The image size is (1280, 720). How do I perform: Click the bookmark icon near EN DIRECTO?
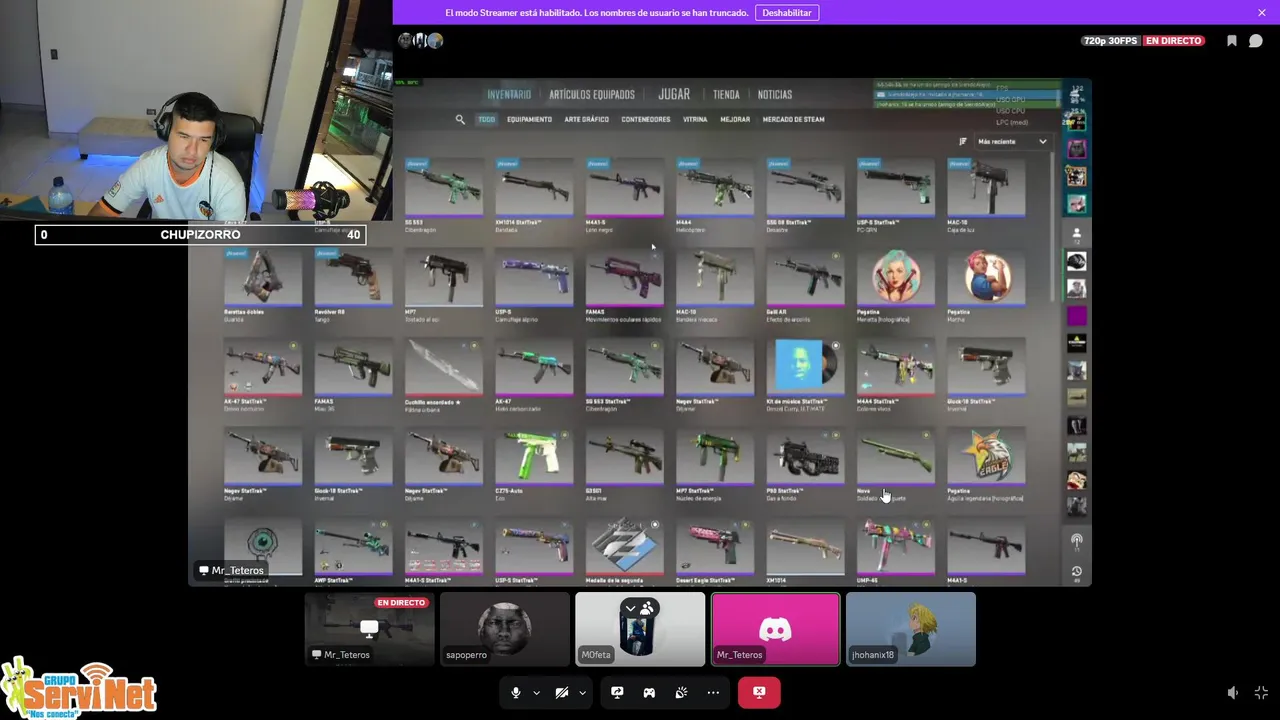pos(1232,41)
